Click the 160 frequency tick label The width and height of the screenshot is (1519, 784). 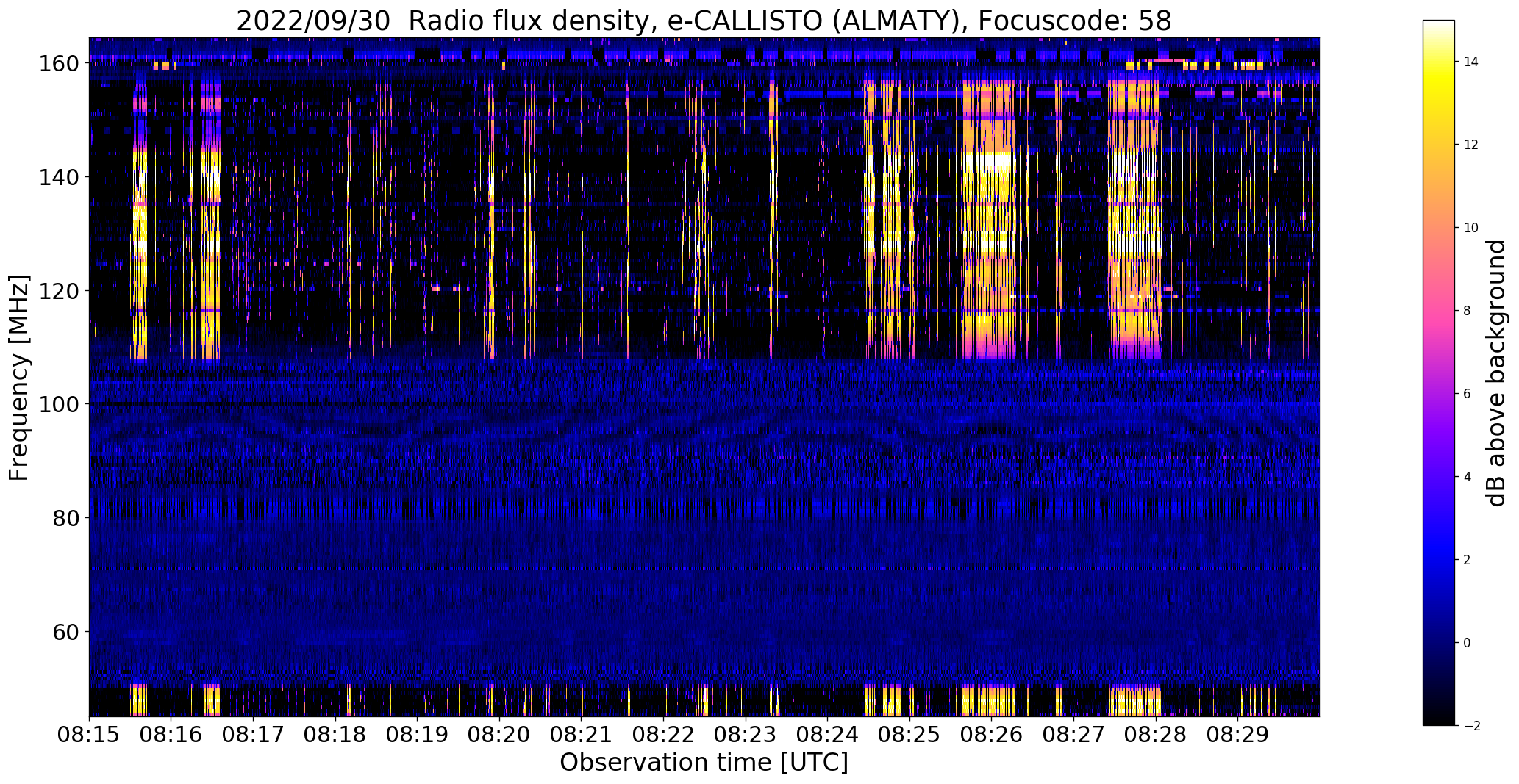(59, 64)
